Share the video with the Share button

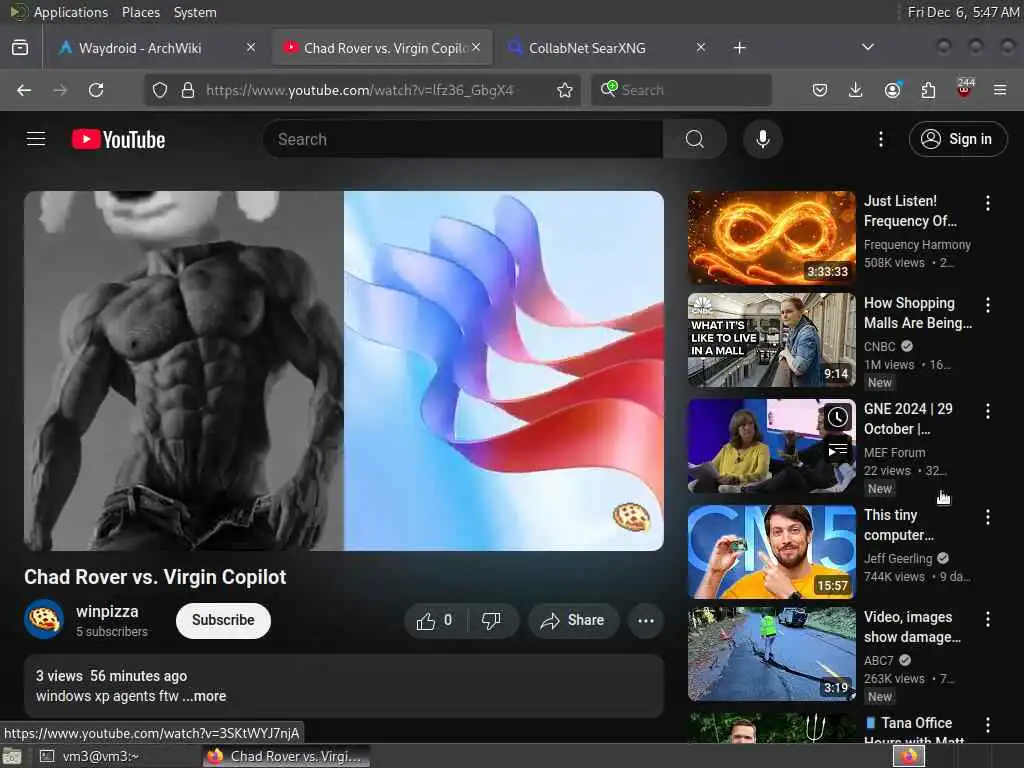point(573,620)
